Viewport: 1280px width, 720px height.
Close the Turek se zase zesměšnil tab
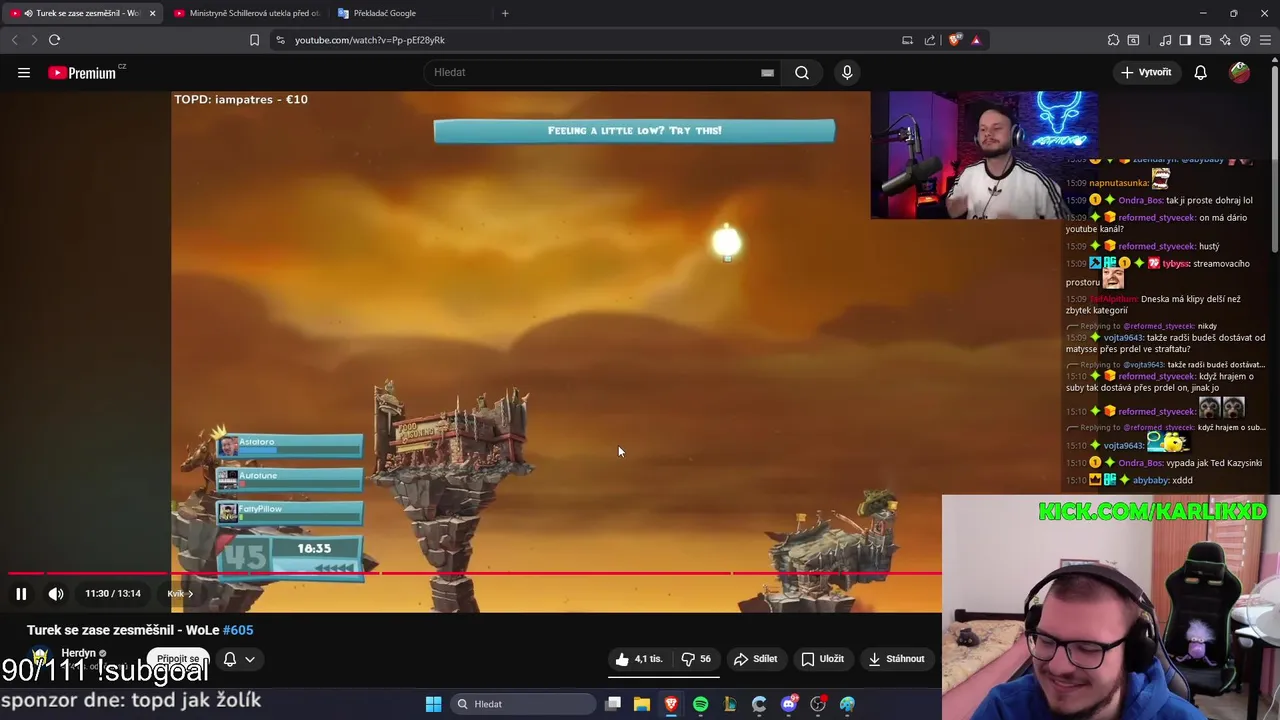click(x=153, y=13)
